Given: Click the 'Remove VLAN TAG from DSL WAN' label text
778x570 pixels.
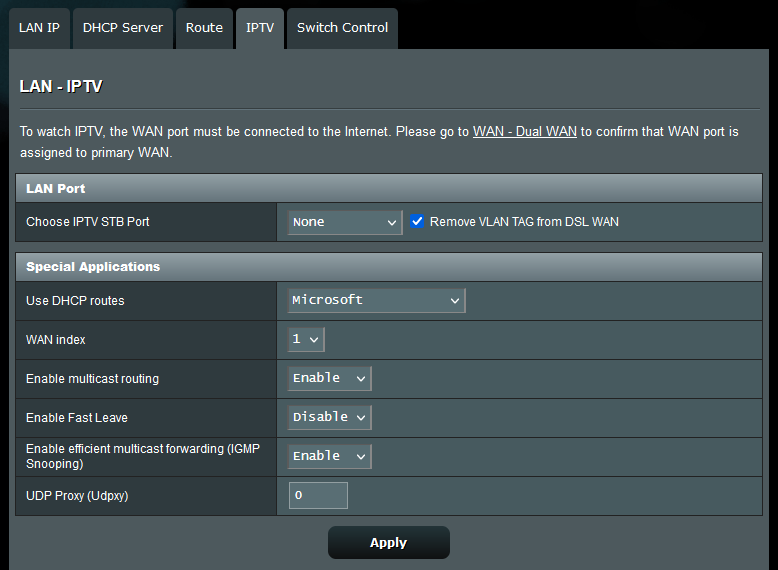Looking at the screenshot, I should [524, 222].
